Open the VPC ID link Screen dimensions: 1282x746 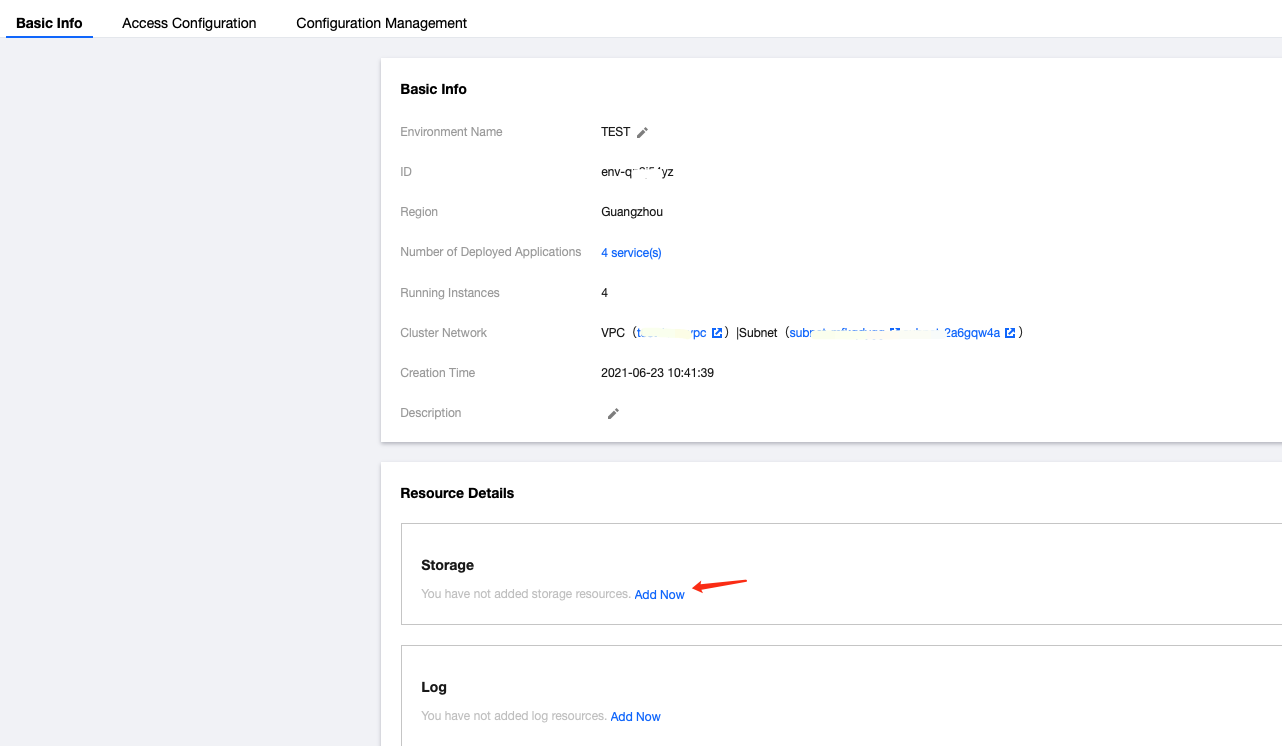coord(671,333)
